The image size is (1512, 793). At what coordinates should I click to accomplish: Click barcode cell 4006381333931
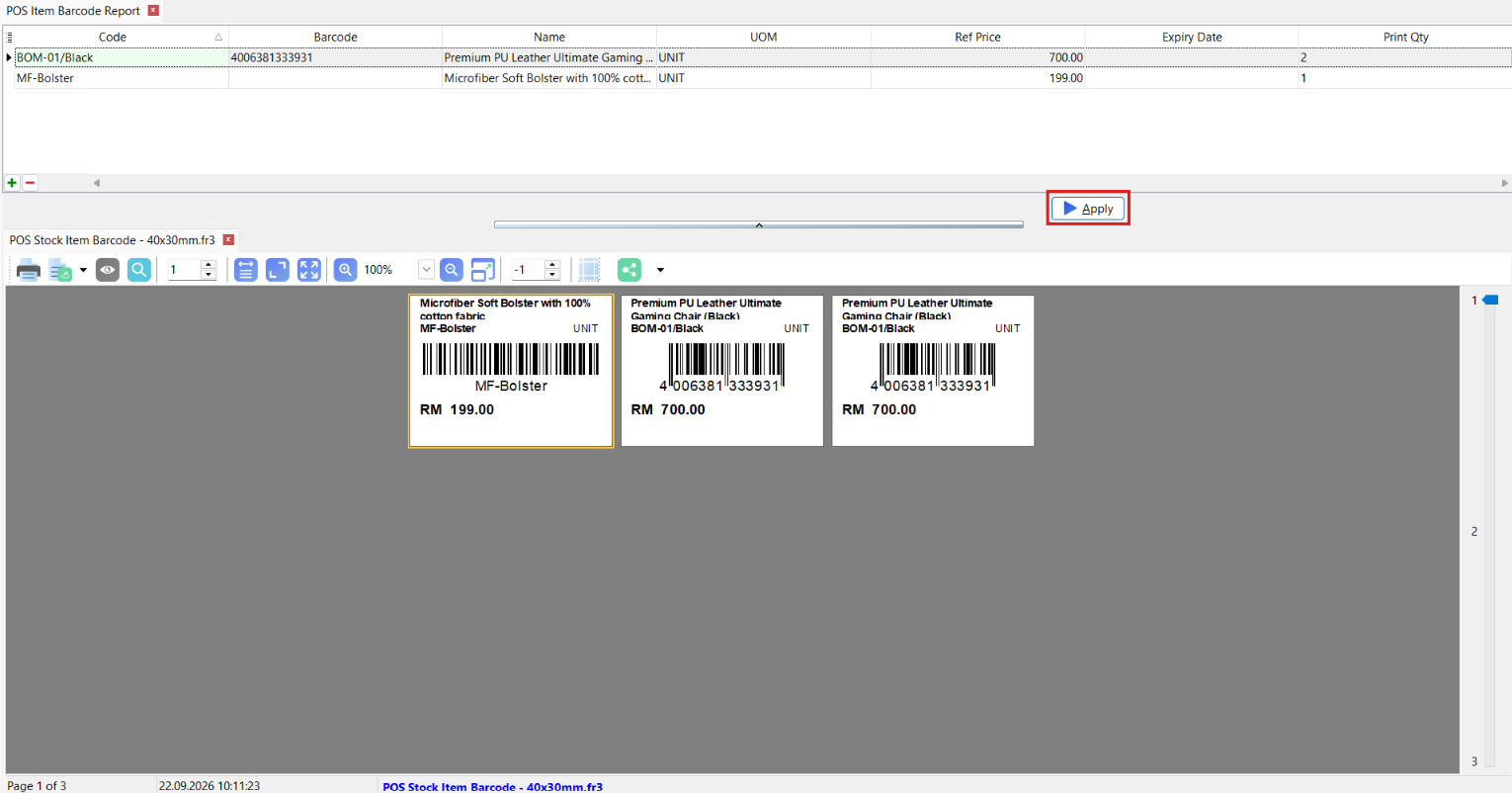(x=335, y=57)
